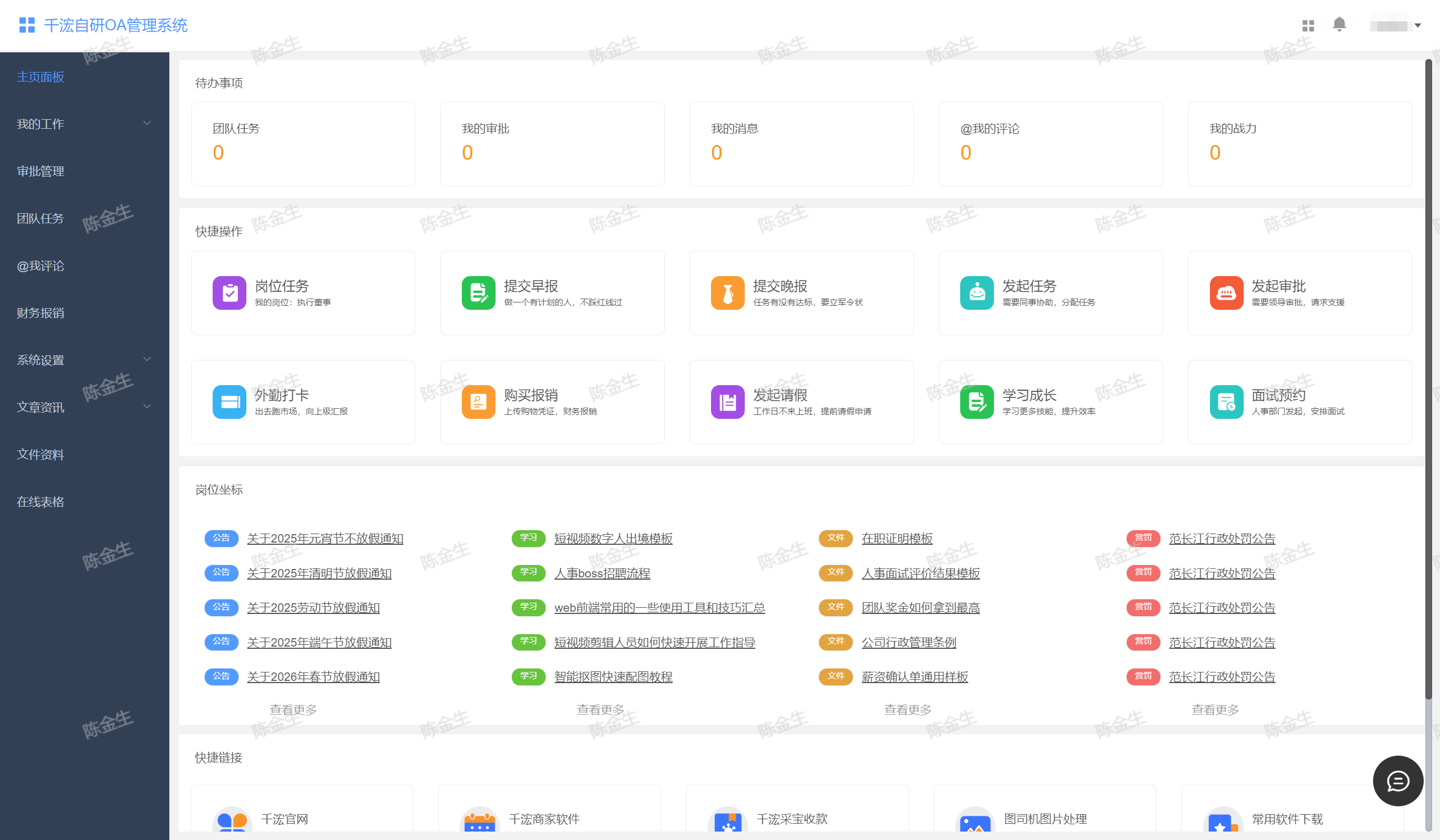Open the @我的评论 pending count card
The height and width of the screenshot is (840, 1440).
[1050, 144]
